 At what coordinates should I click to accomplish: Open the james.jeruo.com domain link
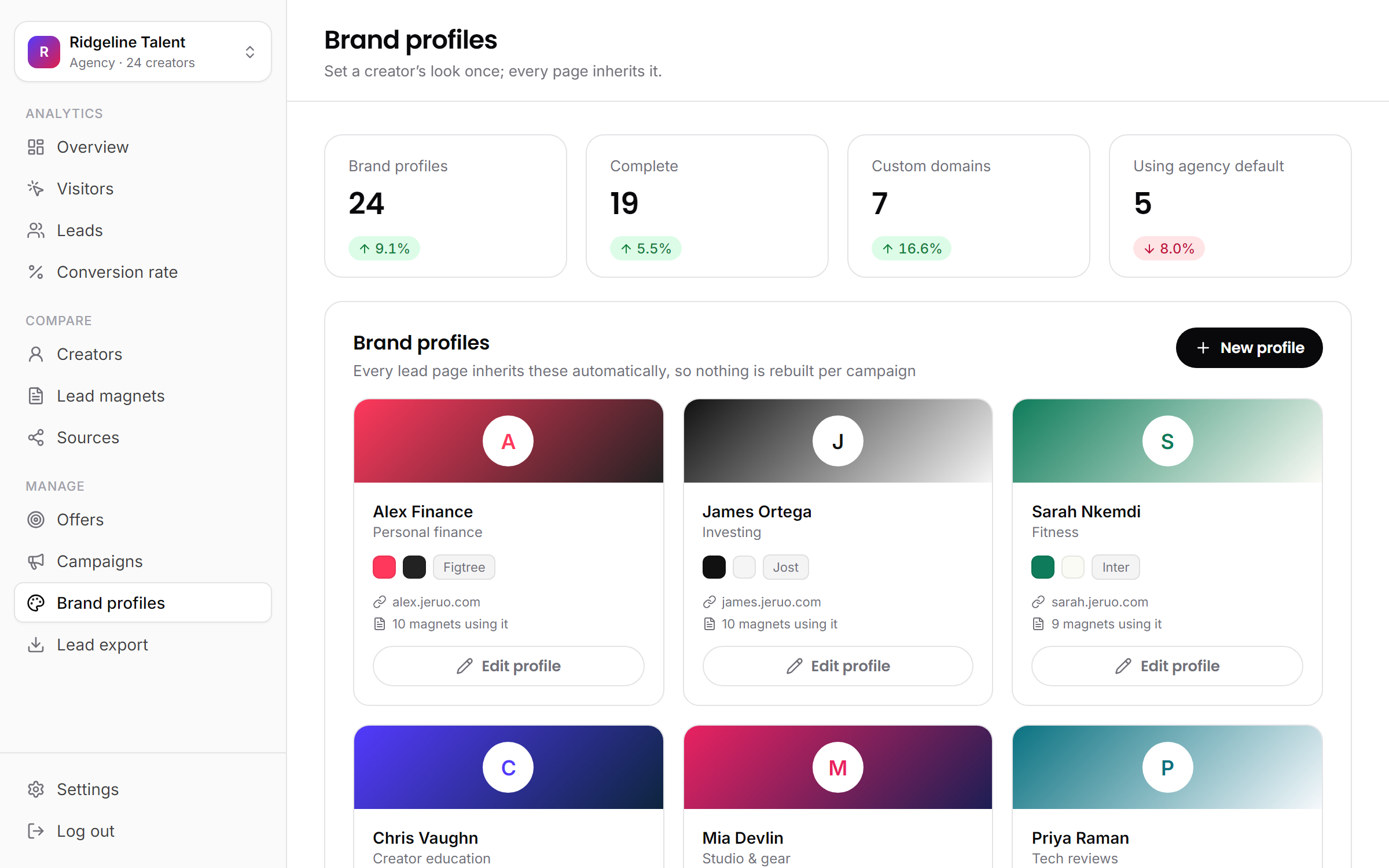(771, 602)
